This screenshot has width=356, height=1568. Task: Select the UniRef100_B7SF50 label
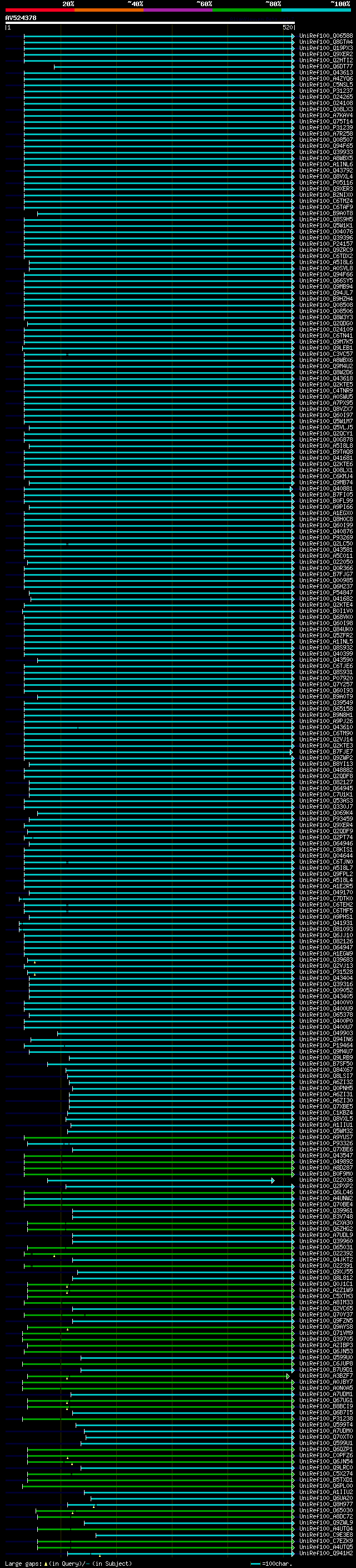coord(326,1064)
